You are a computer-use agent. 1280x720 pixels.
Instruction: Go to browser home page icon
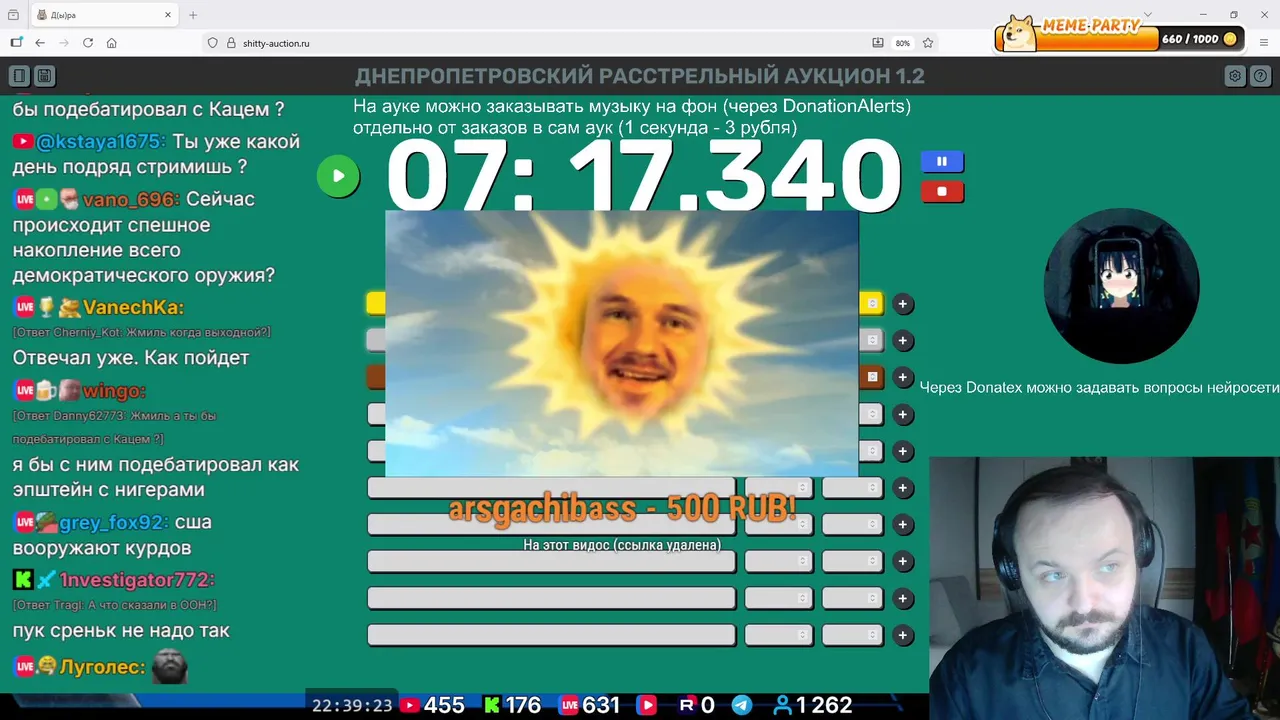pos(112,43)
